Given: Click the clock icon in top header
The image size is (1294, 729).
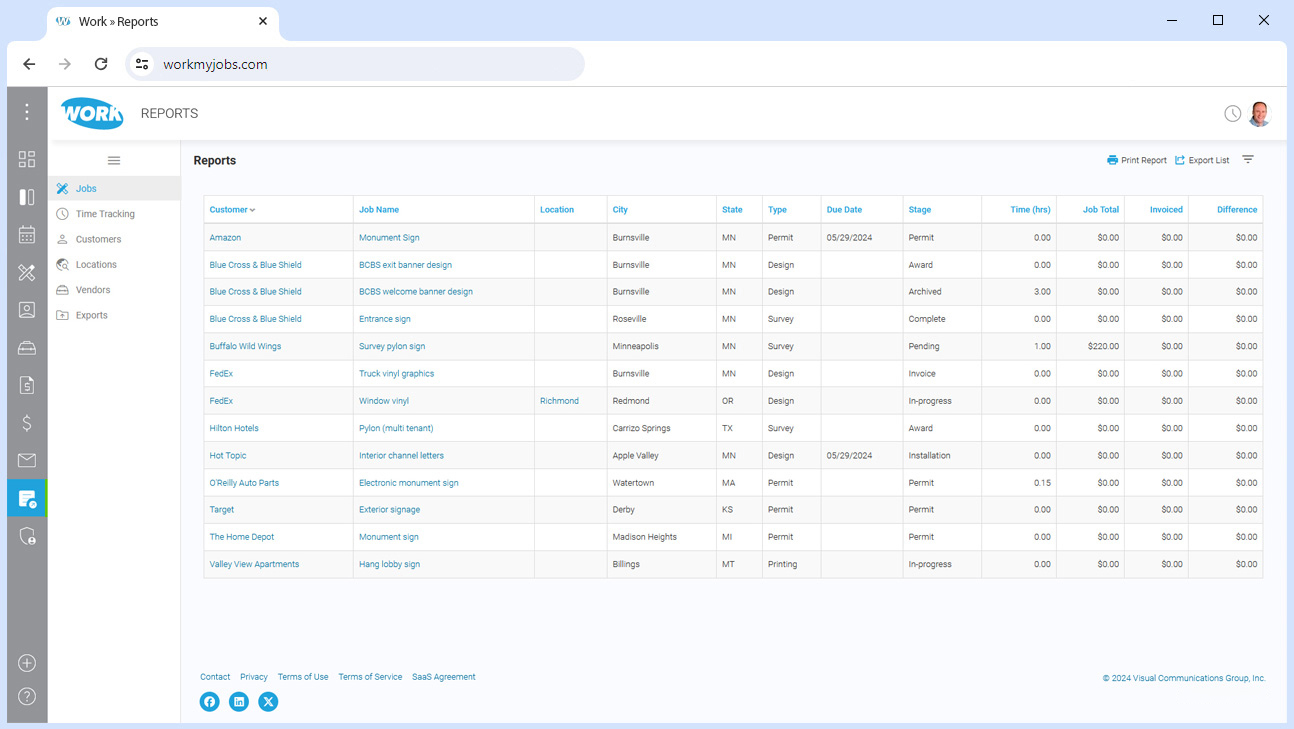Looking at the screenshot, I should point(1233,114).
